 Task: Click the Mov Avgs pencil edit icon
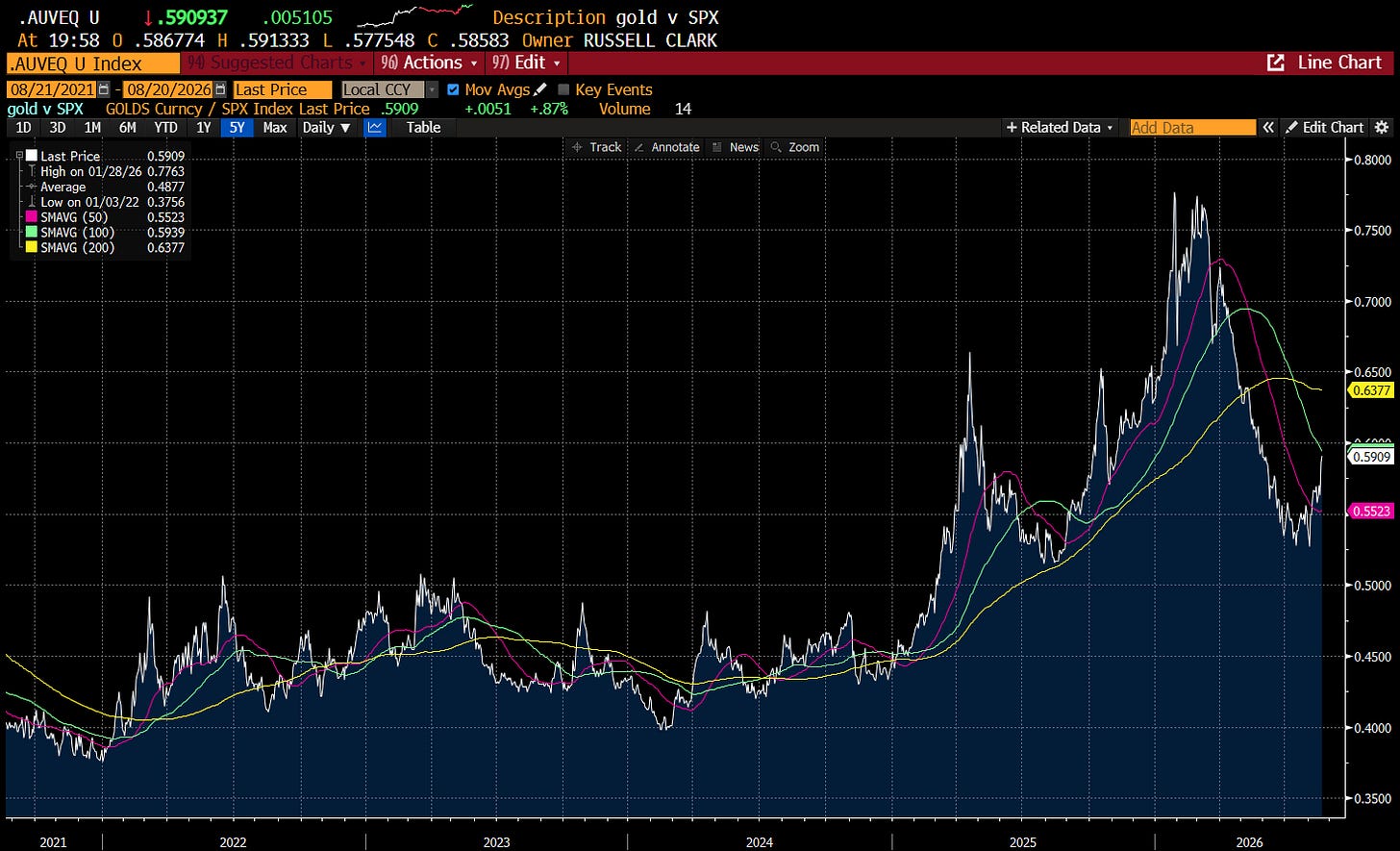[540, 89]
